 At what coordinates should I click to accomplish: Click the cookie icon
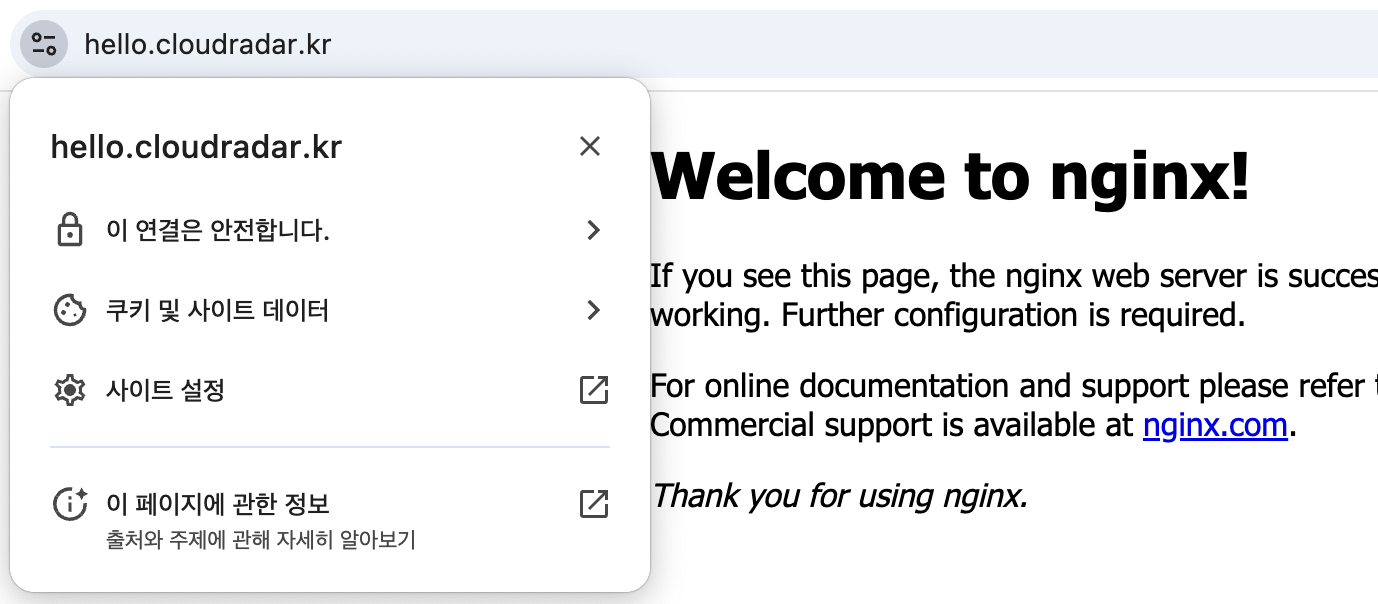point(69,311)
